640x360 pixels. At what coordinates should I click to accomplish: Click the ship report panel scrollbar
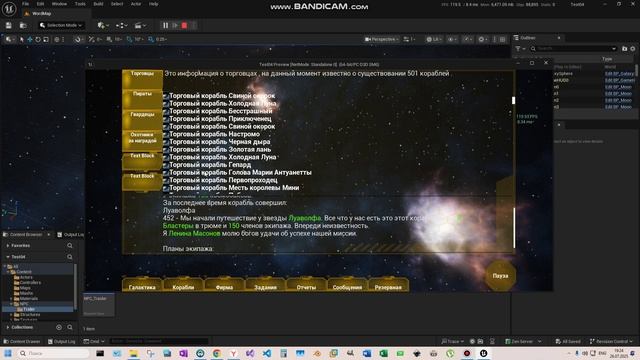514,227
